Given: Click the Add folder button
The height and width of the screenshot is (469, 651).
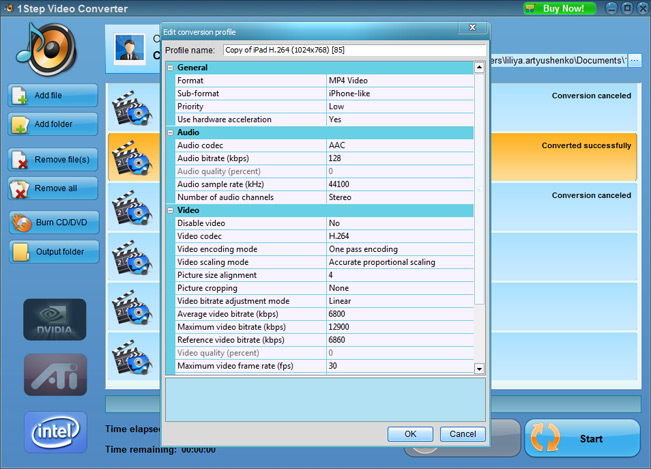Looking at the screenshot, I should click(53, 124).
